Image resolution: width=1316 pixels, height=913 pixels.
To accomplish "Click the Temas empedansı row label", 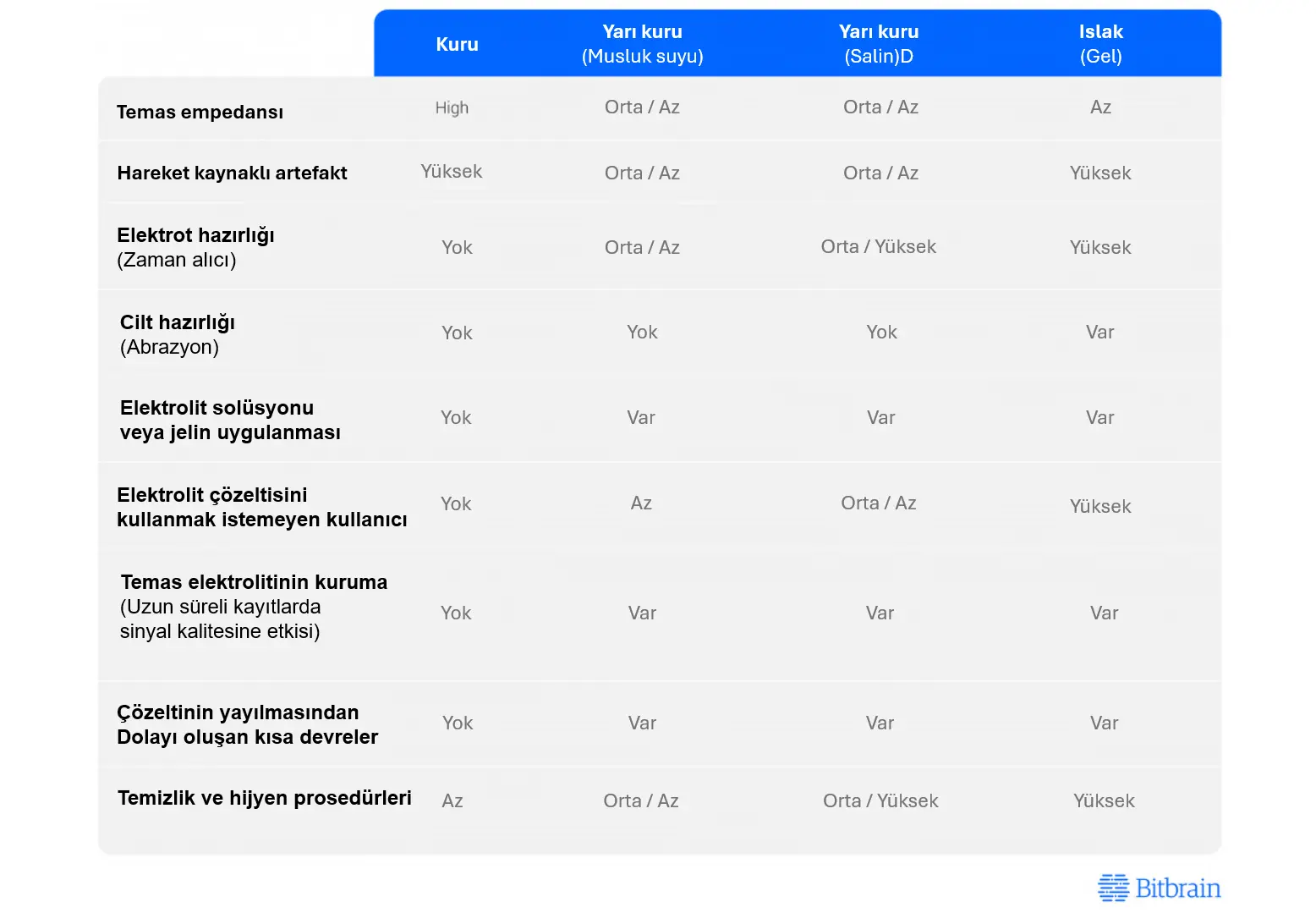I will point(200,112).
